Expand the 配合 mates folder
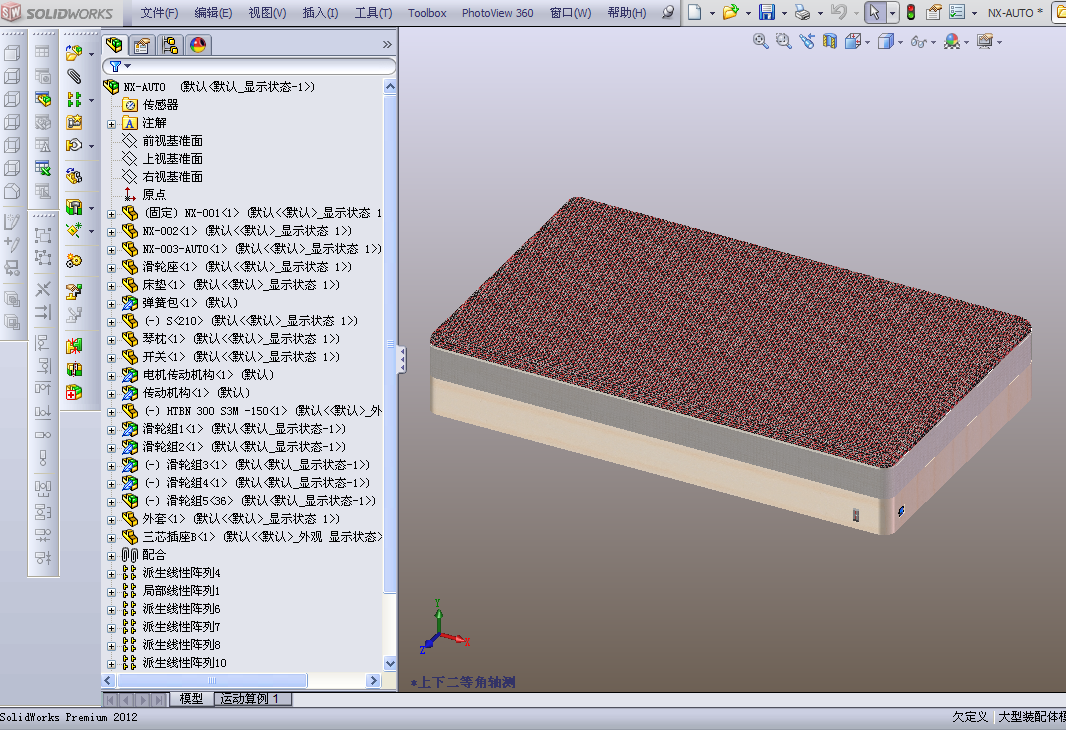 click(x=111, y=556)
